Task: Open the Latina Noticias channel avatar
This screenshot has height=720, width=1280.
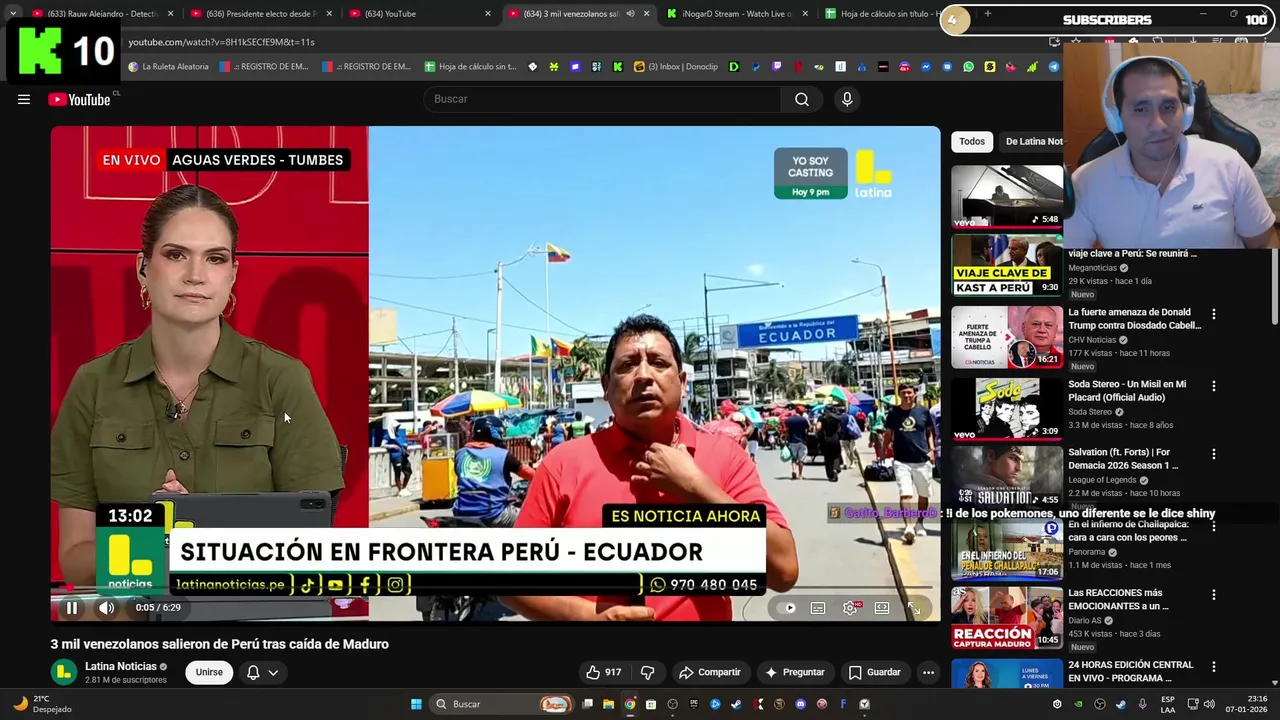Action: [64, 672]
